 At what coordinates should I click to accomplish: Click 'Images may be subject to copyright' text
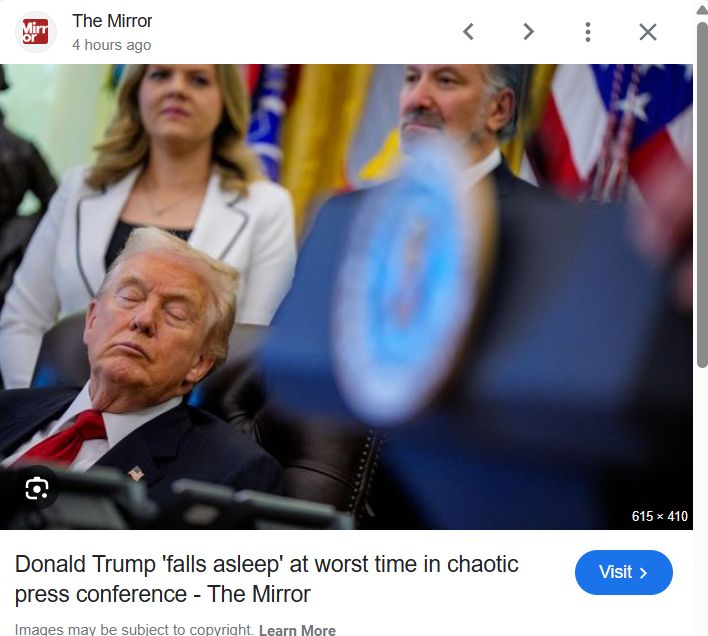click(134, 629)
